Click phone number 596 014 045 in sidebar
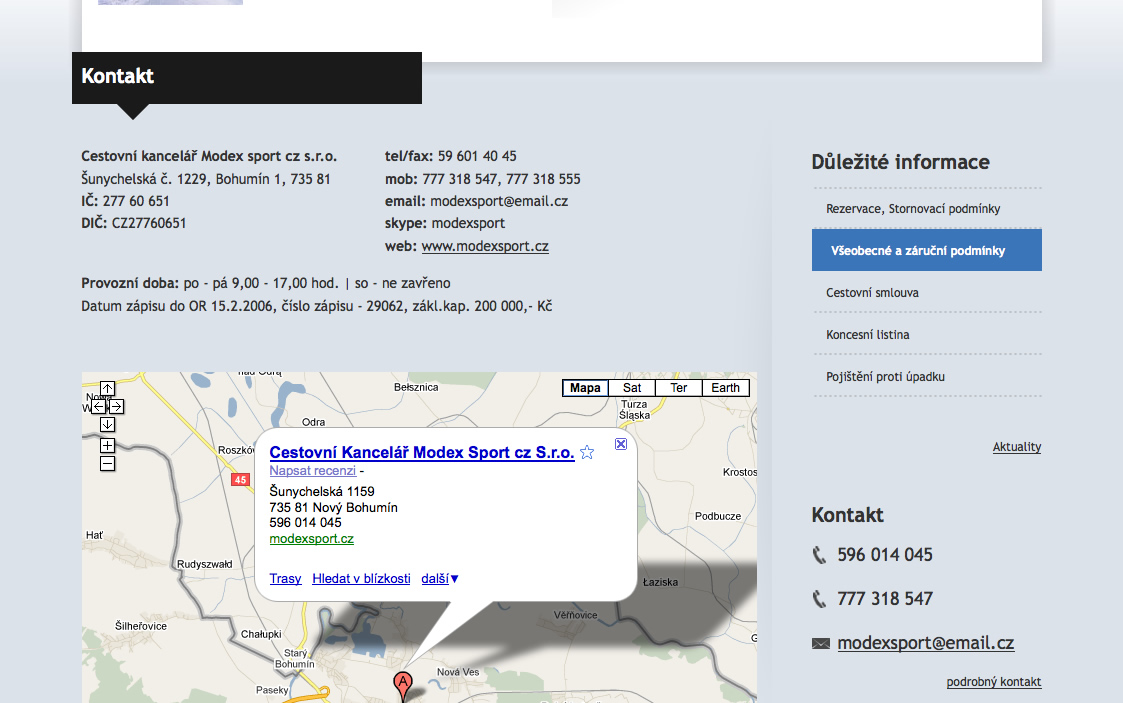The width and height of the screenshot is (1123, 703). tap(885, 555)
